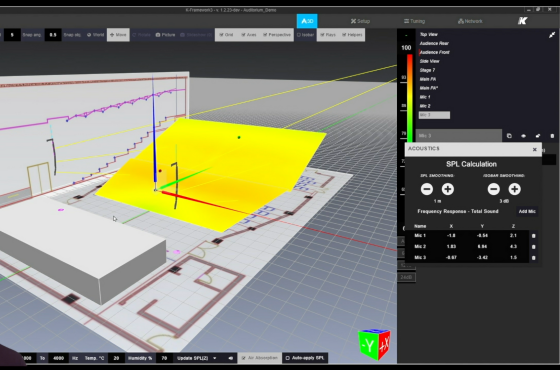560x370 pixels.
Task: Click the K logo icon
Action: tap(522, 21)
